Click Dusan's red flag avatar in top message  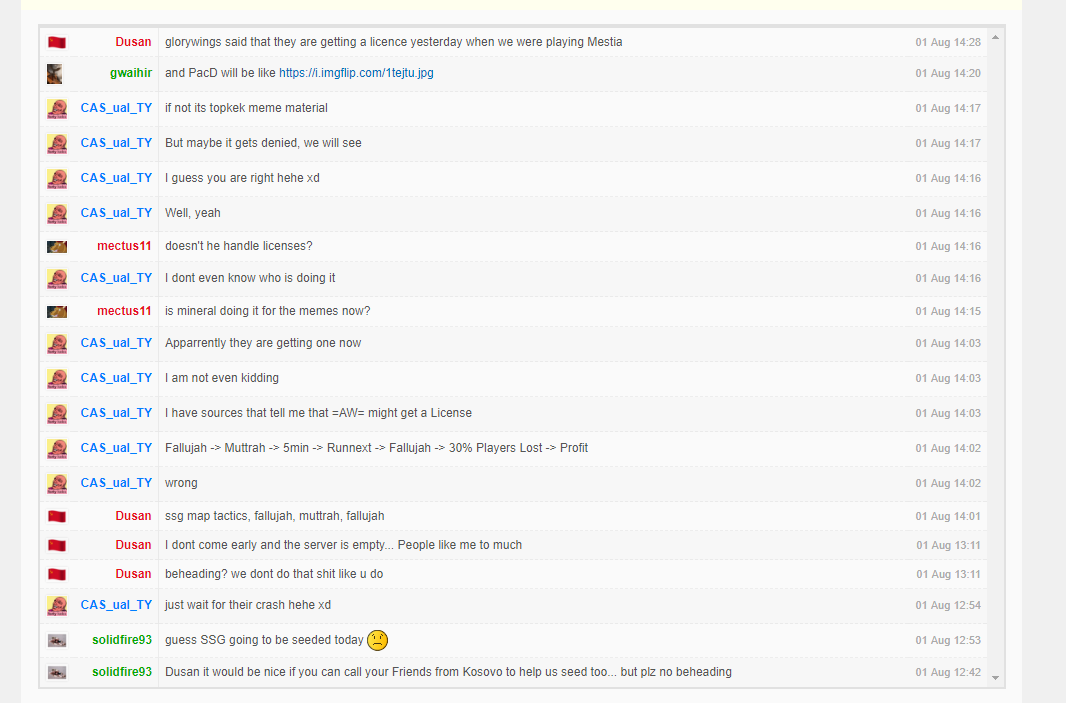click(x=57, y=42)
